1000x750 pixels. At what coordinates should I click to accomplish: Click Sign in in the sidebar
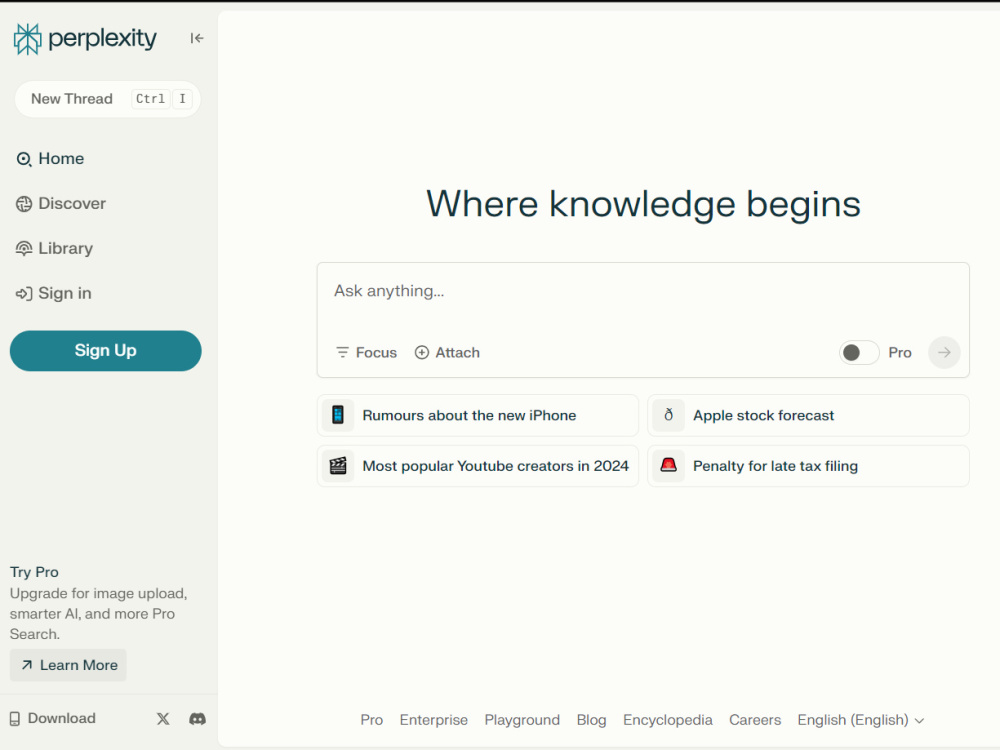click(54, 293)
